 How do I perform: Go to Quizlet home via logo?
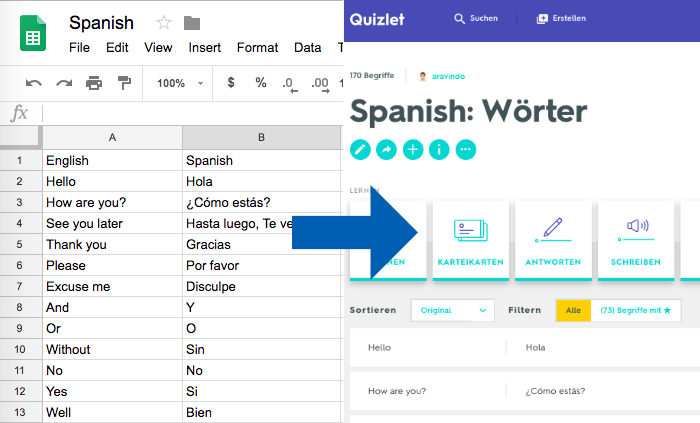[x=377, y=19]
